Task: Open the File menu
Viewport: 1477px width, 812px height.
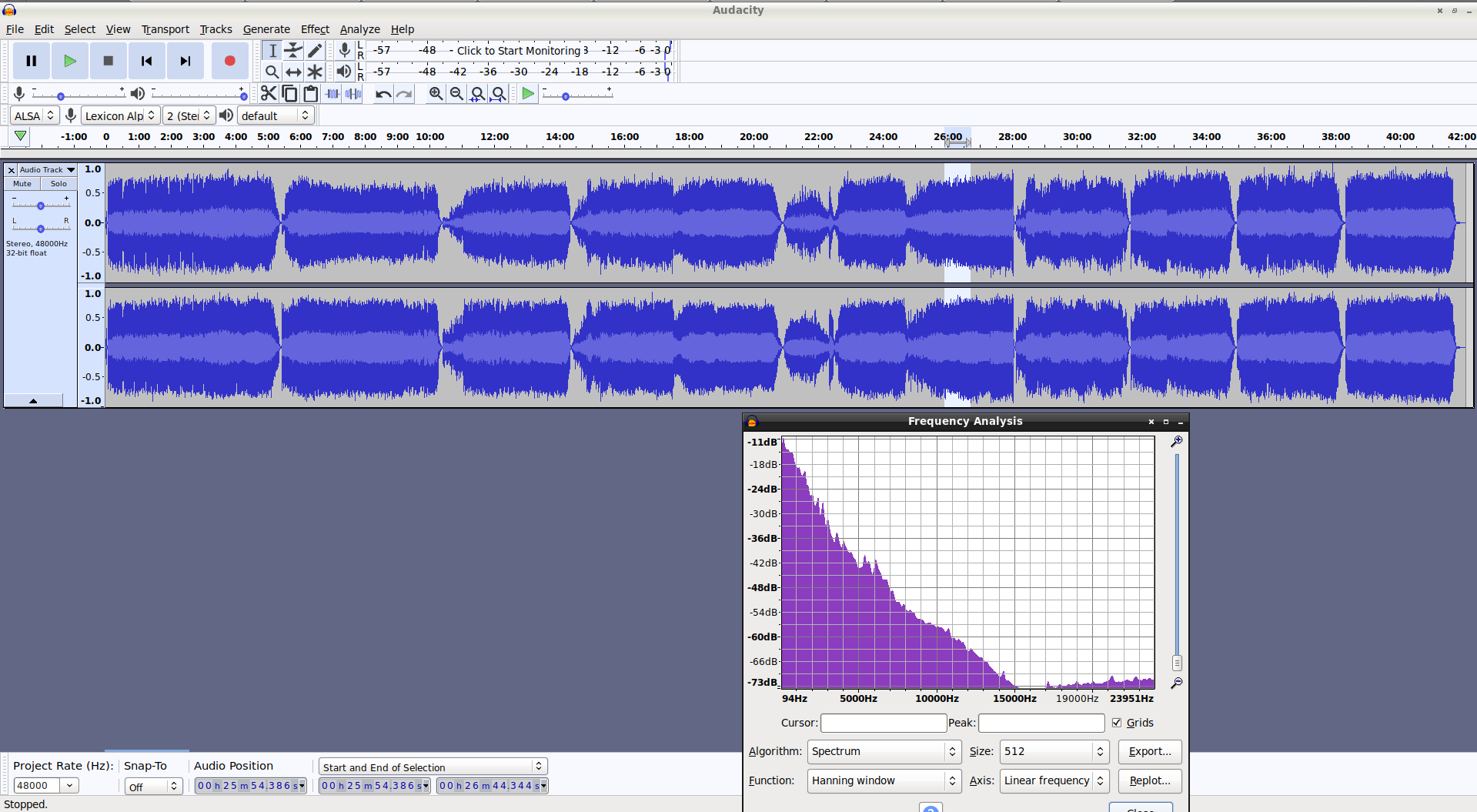Action: [15, 29]
